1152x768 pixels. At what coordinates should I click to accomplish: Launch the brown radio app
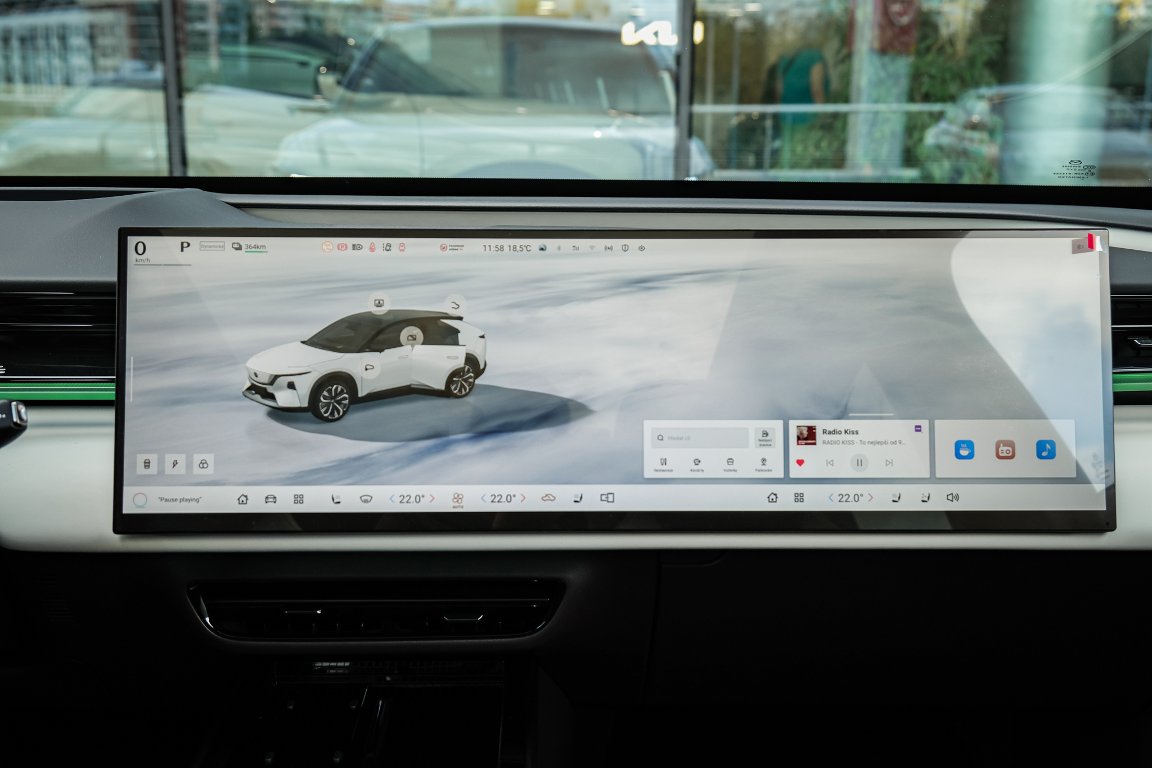(x=1005, y=449)
